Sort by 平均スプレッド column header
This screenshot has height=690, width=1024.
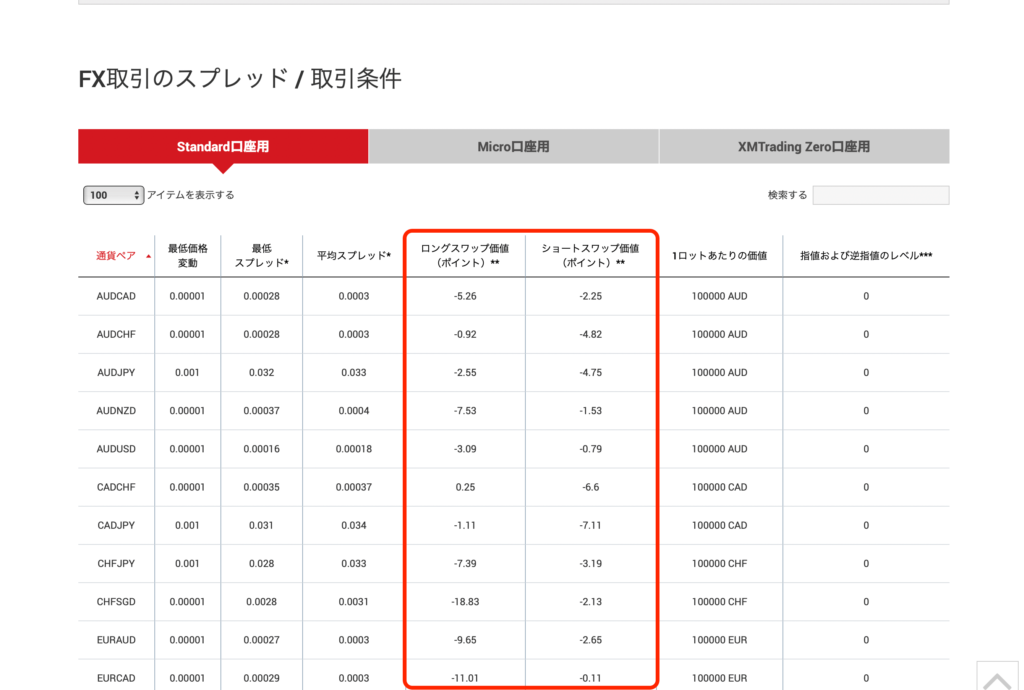[354, 255]
